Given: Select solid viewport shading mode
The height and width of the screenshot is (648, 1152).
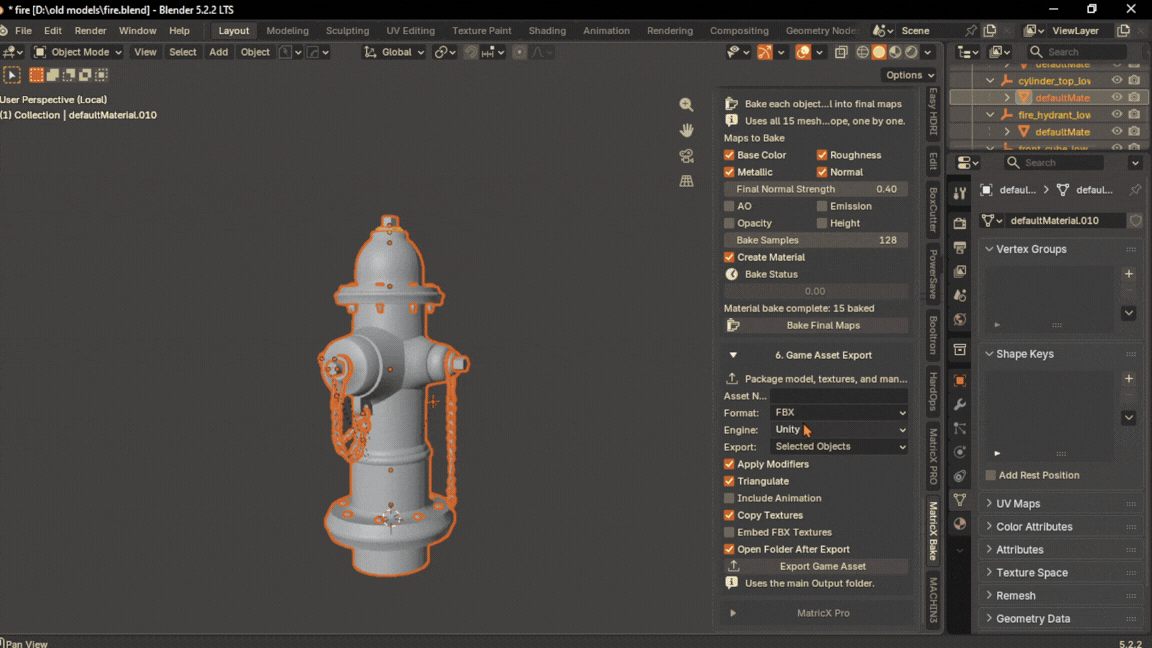Looking at the screenshot, I should tap(879, 52).
